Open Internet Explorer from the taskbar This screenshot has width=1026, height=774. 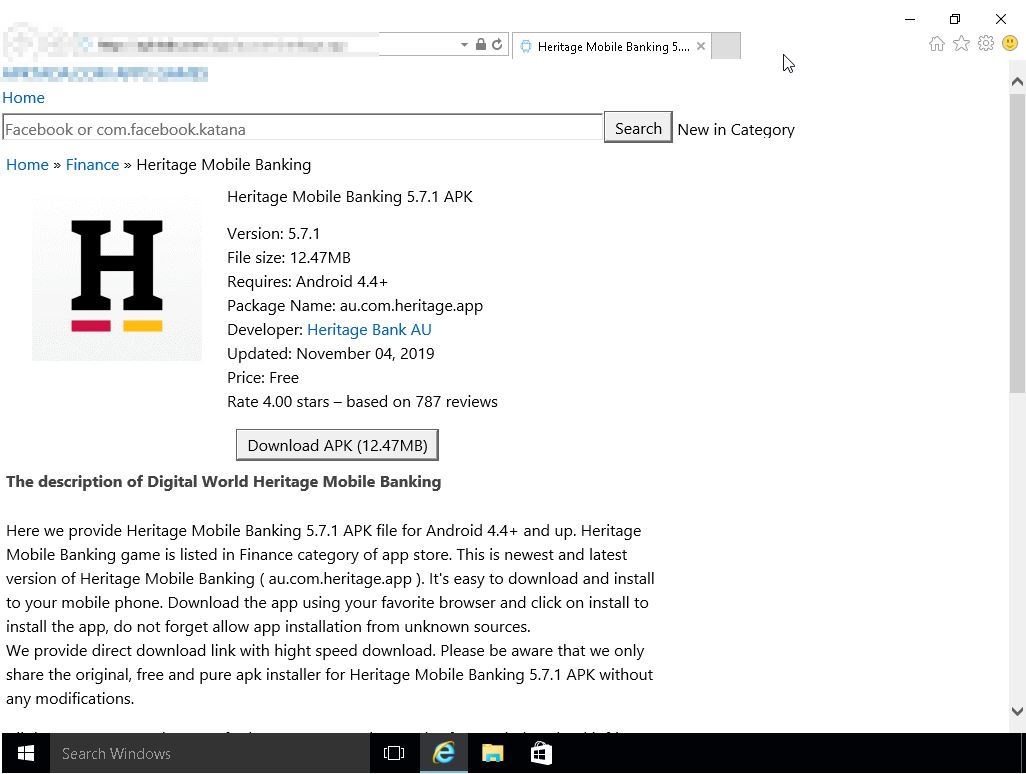(444, 754)
